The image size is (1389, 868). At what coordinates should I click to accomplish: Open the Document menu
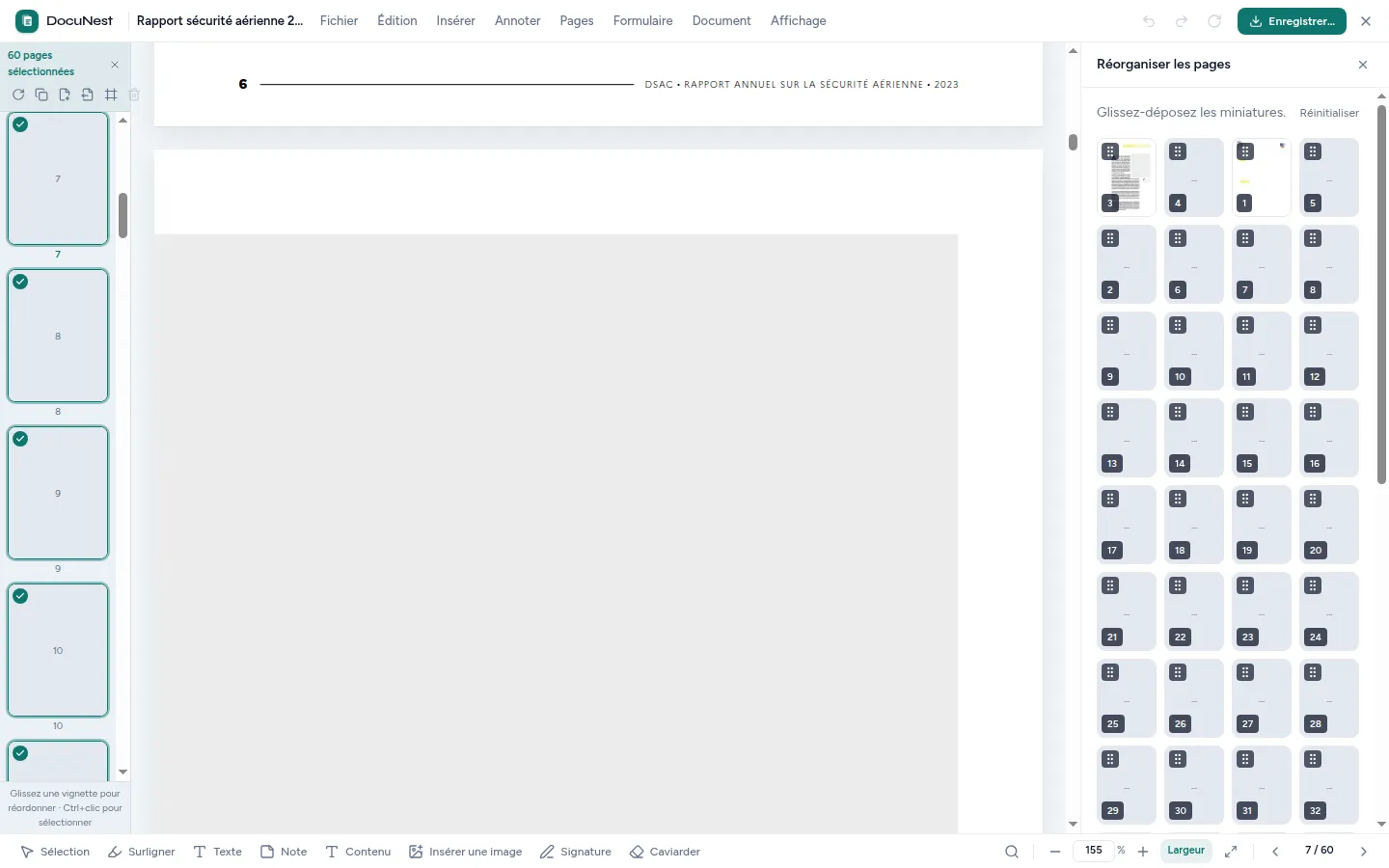pos(722,20)
